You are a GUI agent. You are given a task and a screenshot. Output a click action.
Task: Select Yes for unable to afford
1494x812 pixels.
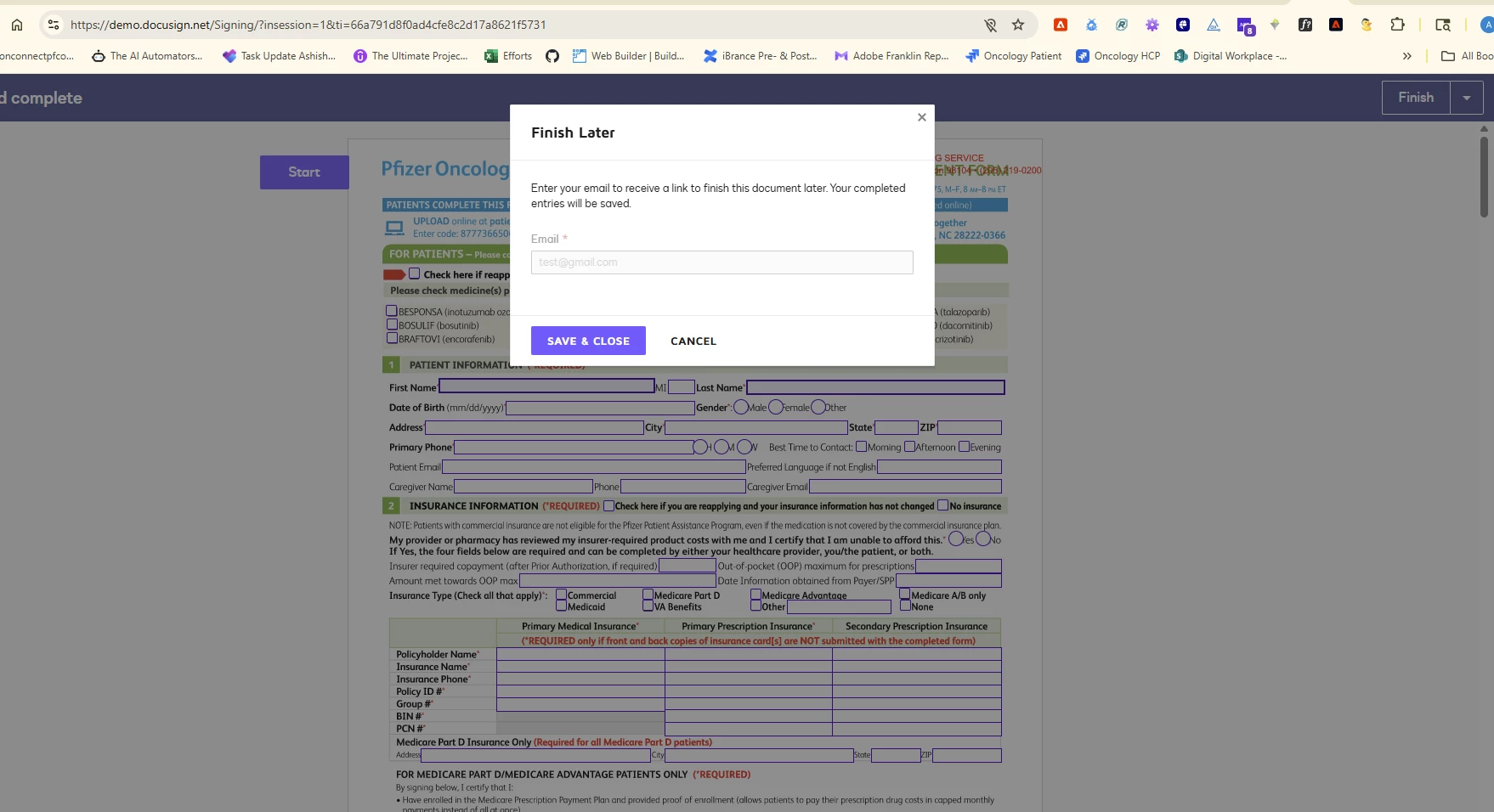(x=956, y=539)
